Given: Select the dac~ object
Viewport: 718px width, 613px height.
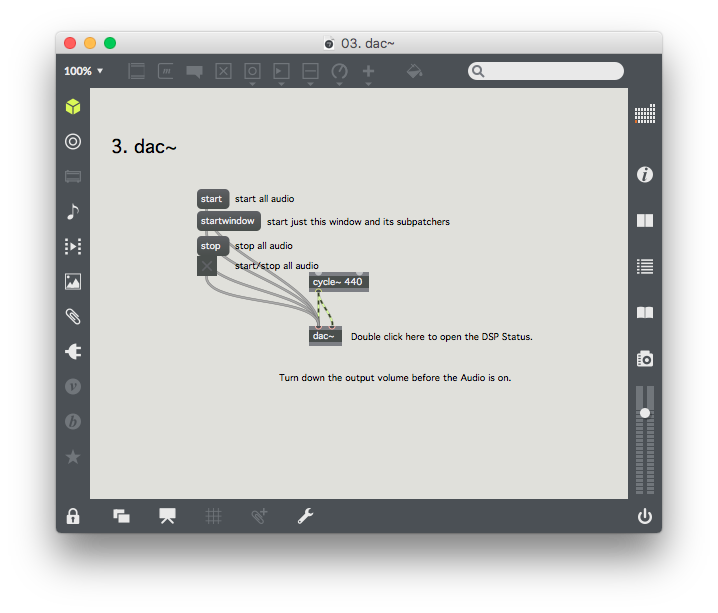Looking at the screenshot, I should 325,336.
